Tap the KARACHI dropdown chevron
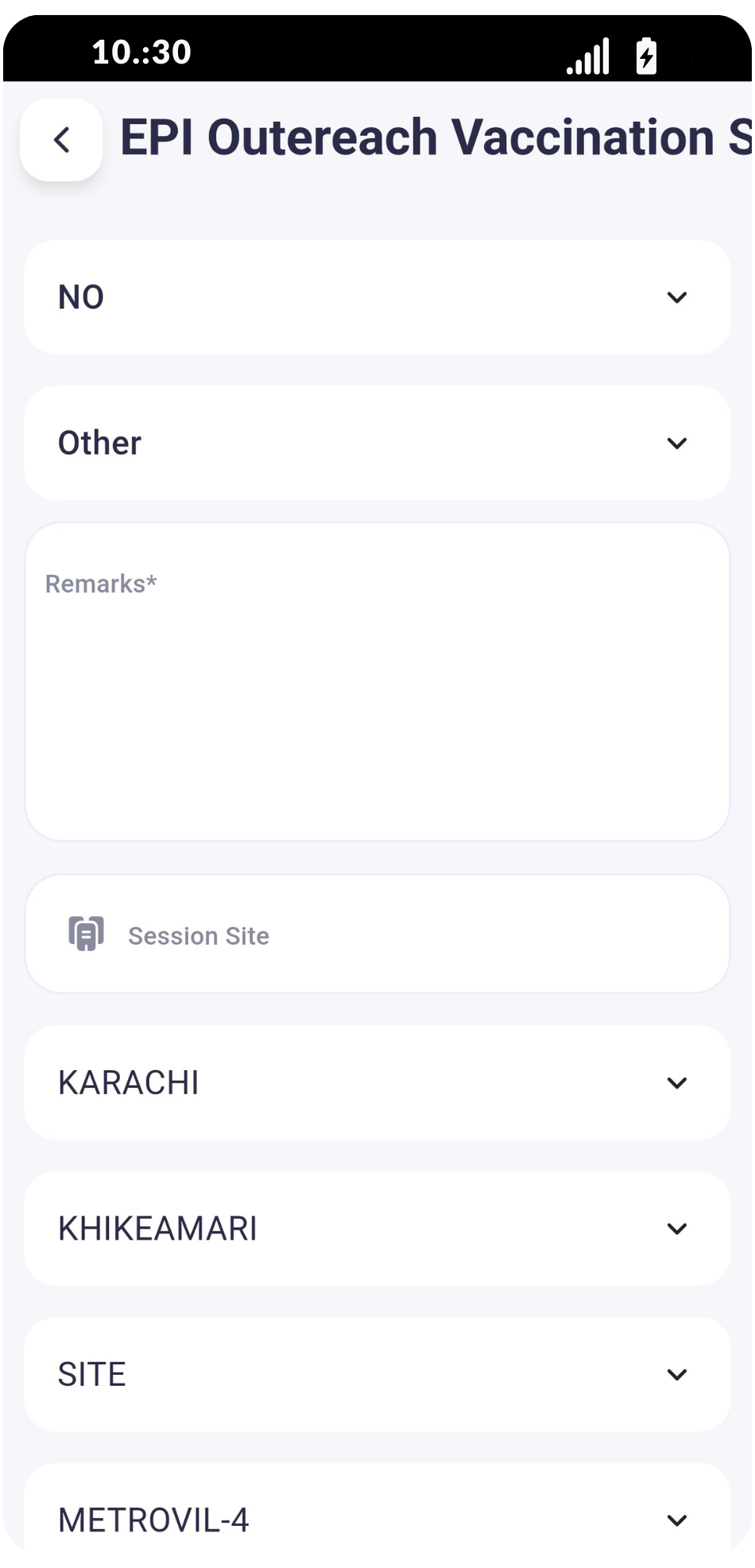 [x=676, y=1082]
